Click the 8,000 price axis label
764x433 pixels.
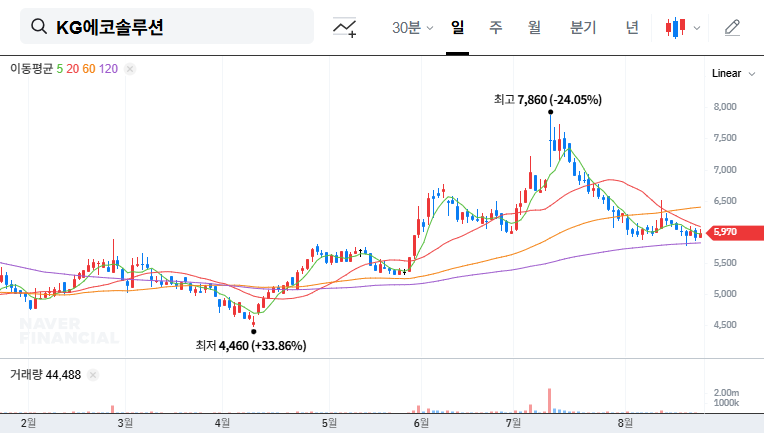tap(725, 107)
